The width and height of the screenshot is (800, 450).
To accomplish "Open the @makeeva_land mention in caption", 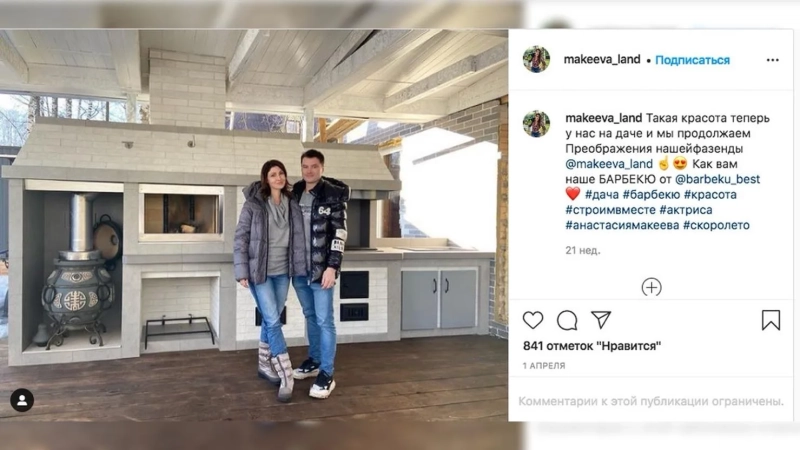I will pyautogui.click(x=609, y=164).
